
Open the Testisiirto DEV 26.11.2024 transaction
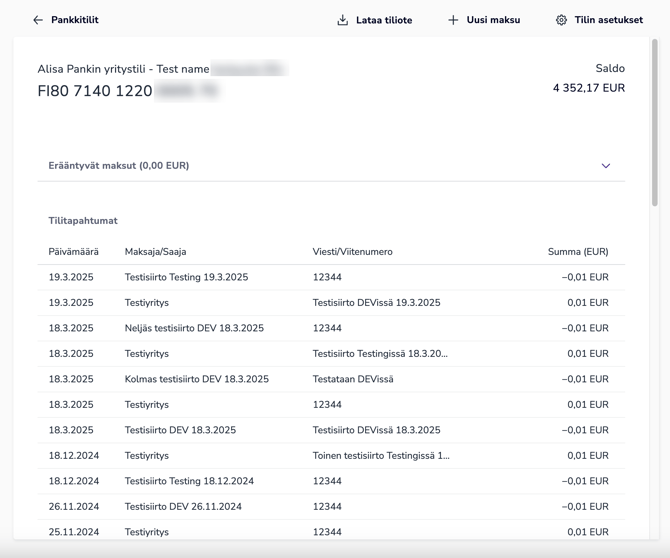coord(183,507)
